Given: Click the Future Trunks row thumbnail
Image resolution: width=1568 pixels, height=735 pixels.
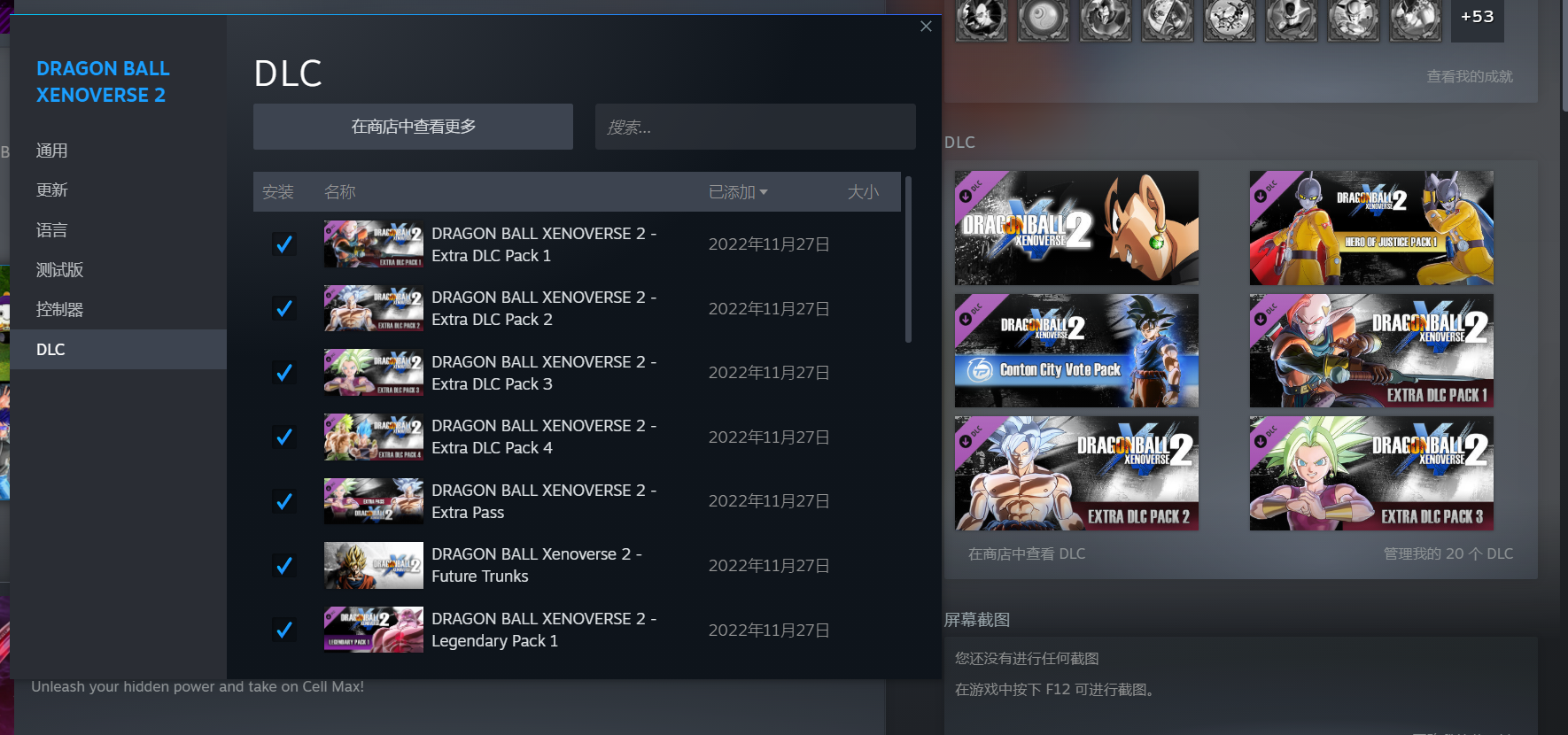Looking at the screenshot, I should [374, 565].
